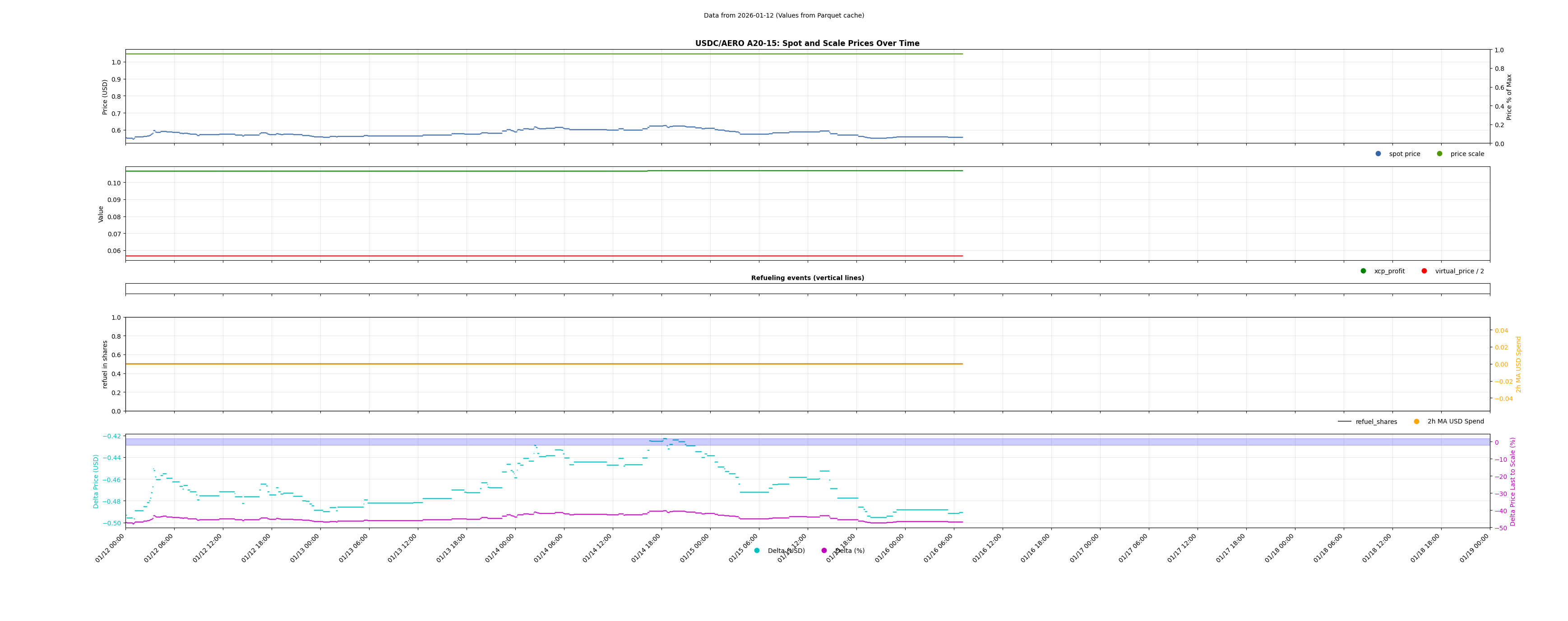1568x621 pixels.
Task: Click the green xcp_profit legend dot
Action: pos(1364,271)
